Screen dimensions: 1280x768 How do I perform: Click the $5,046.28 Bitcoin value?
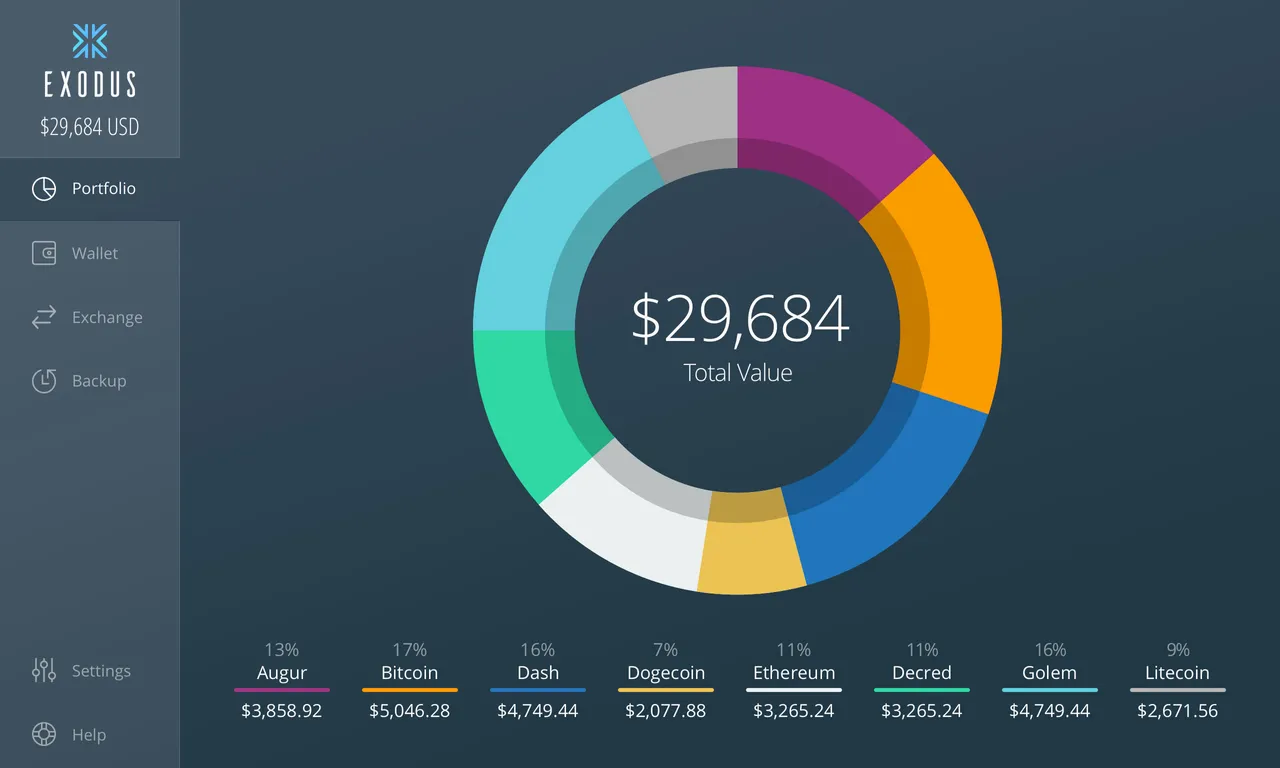[410, 711]
